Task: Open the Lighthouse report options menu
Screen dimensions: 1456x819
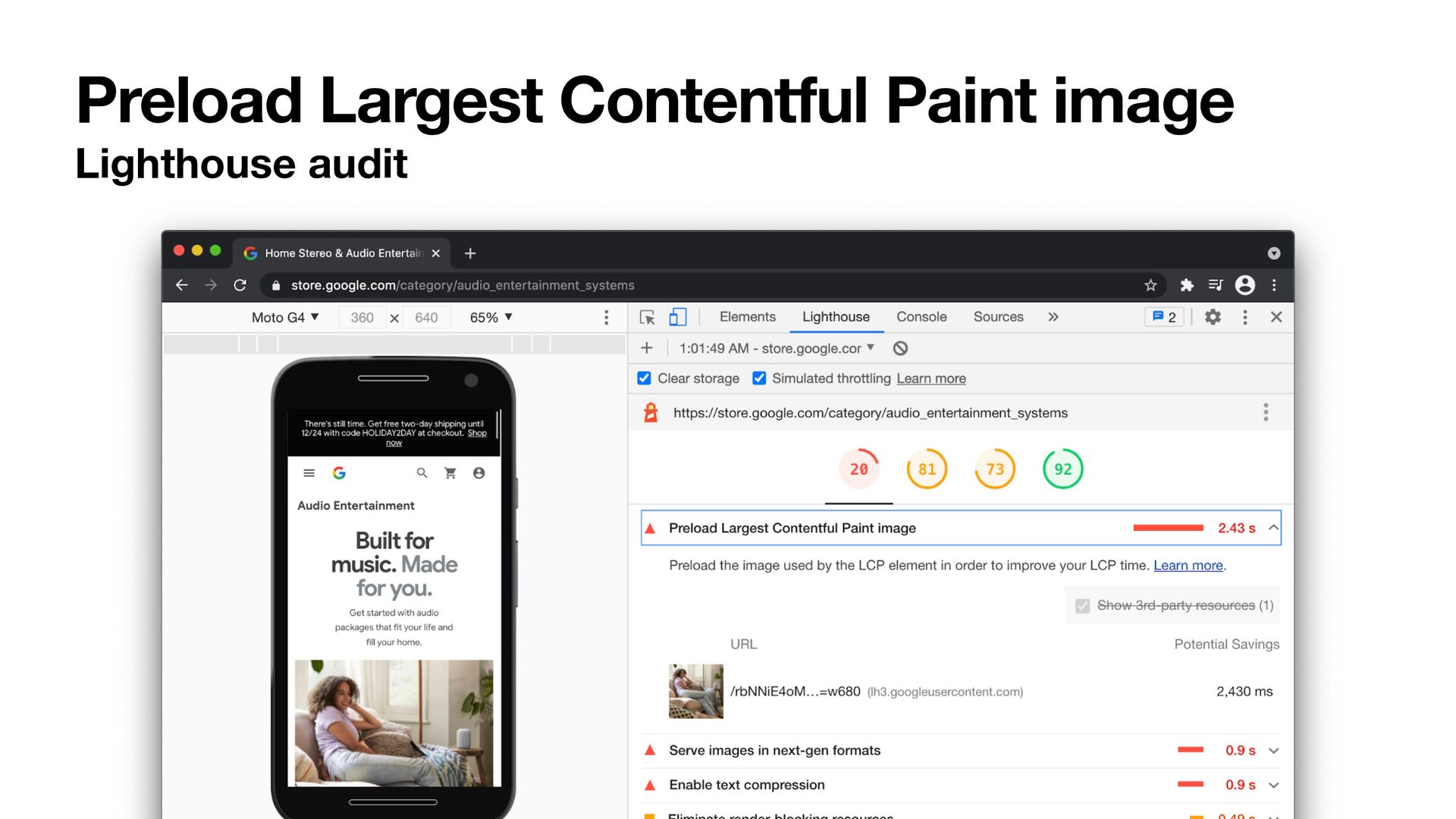Action: 1266,413
